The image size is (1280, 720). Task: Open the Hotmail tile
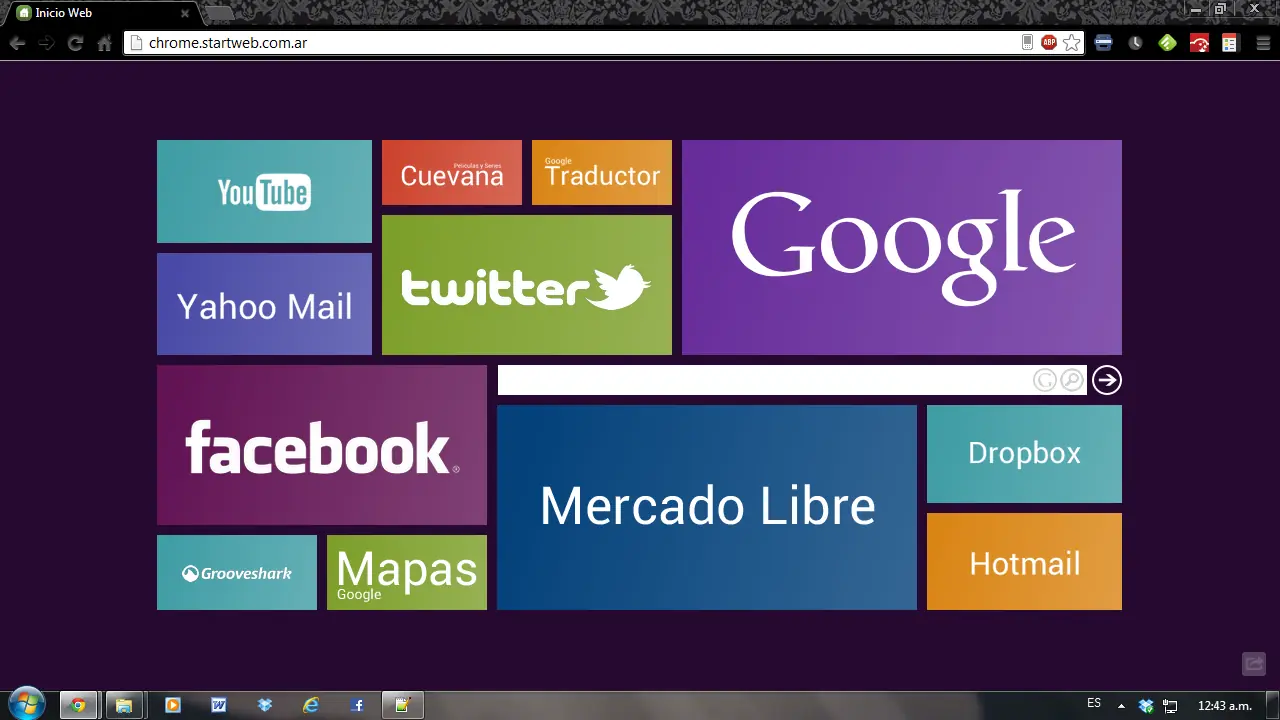tap(1024, 561)
